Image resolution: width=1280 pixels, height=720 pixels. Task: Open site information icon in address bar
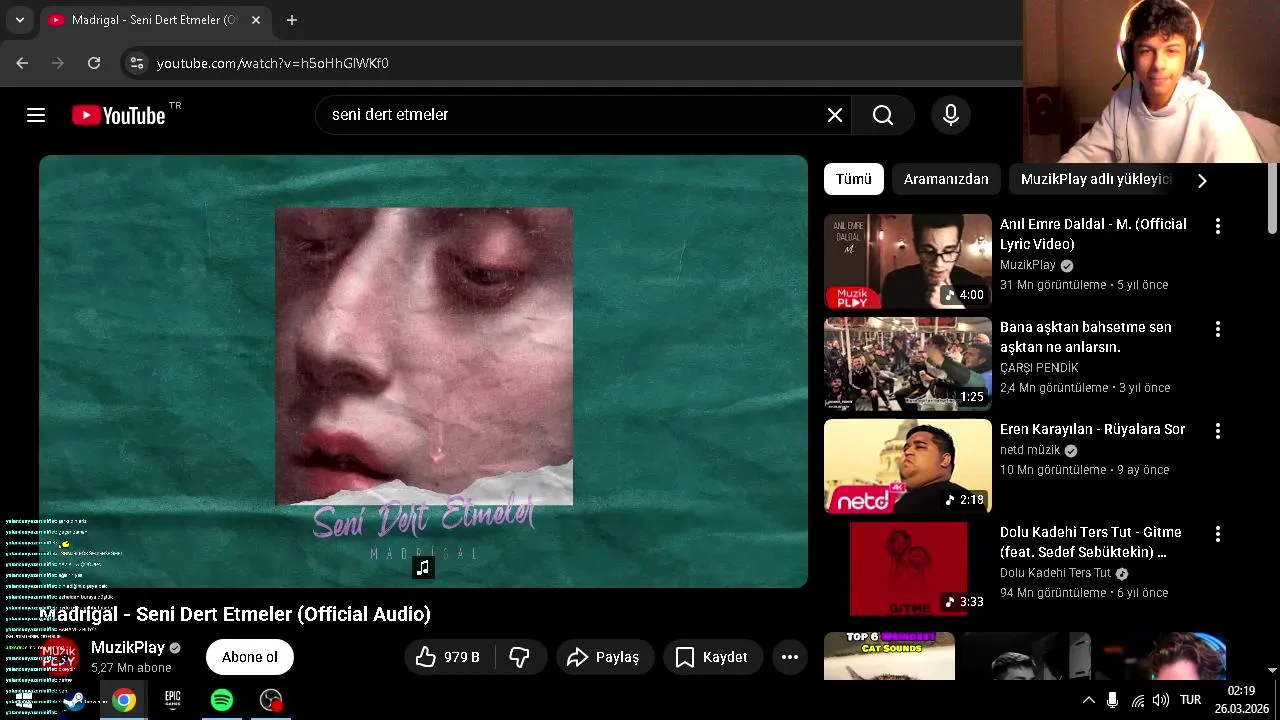click(137, 63)
